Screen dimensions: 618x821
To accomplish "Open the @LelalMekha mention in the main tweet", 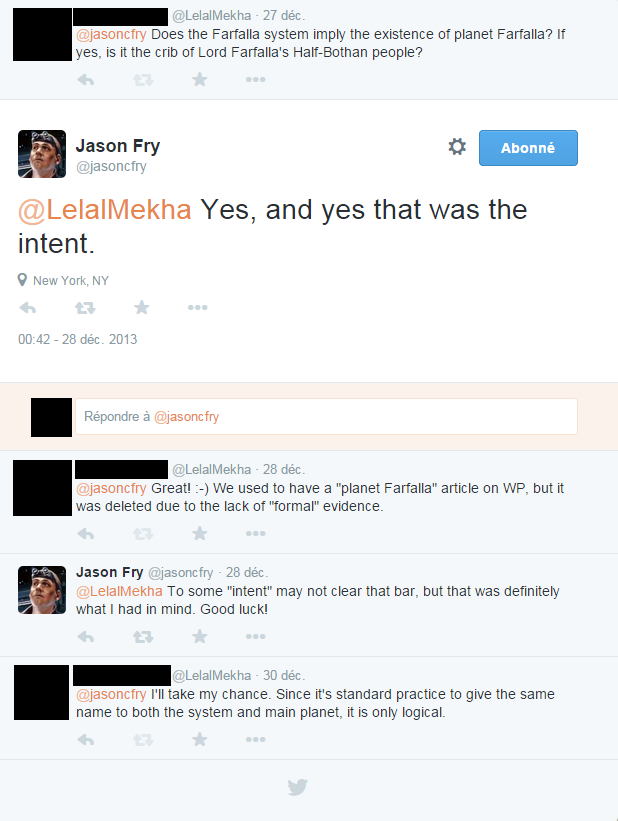I will click(x=104, y=210).
